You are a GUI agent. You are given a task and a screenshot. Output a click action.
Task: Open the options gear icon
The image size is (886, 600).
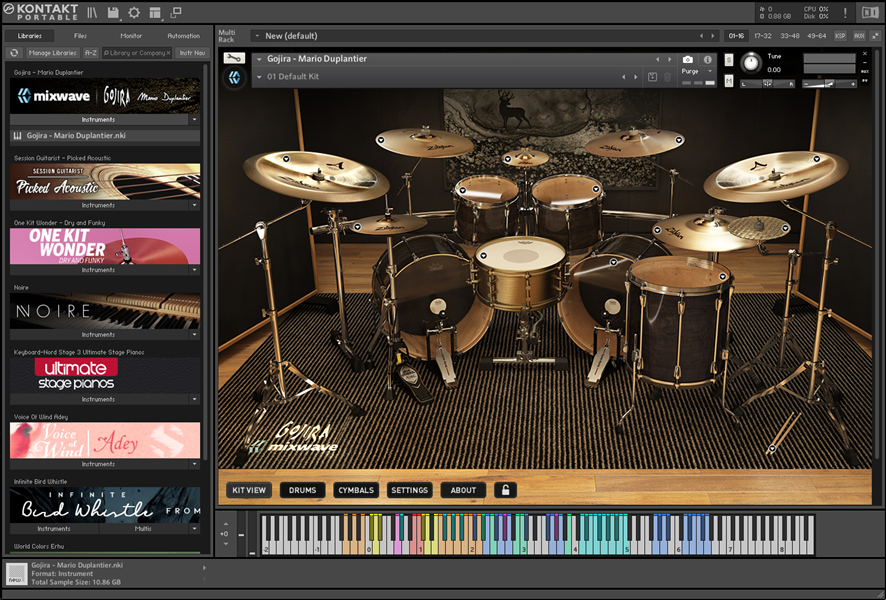[x=134, y=13]
